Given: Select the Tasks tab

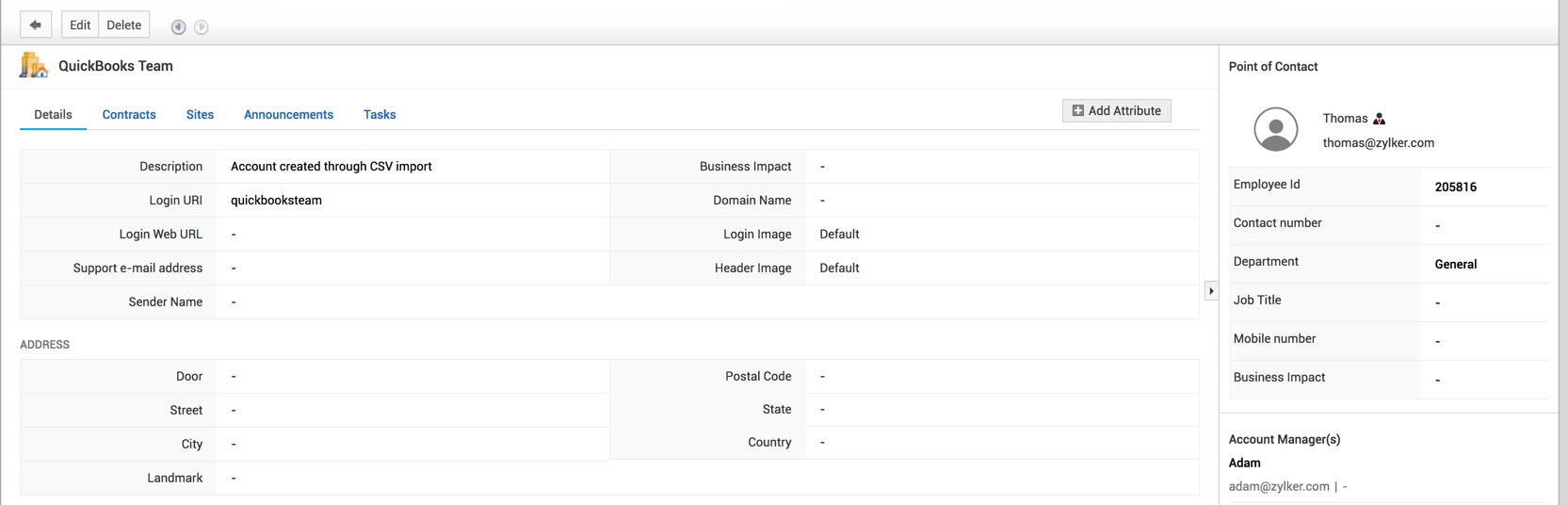Looking at the screenshot, I should (380, 115).
